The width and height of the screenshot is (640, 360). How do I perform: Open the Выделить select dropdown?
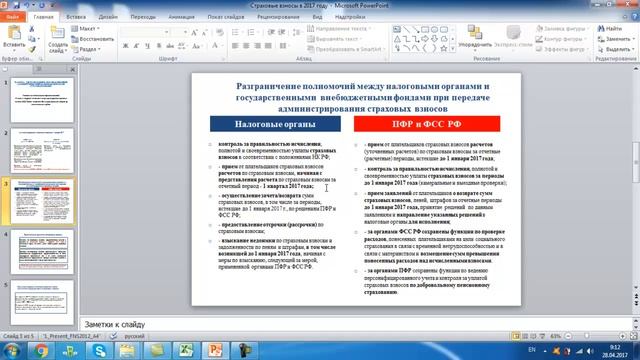pos(616,49)
